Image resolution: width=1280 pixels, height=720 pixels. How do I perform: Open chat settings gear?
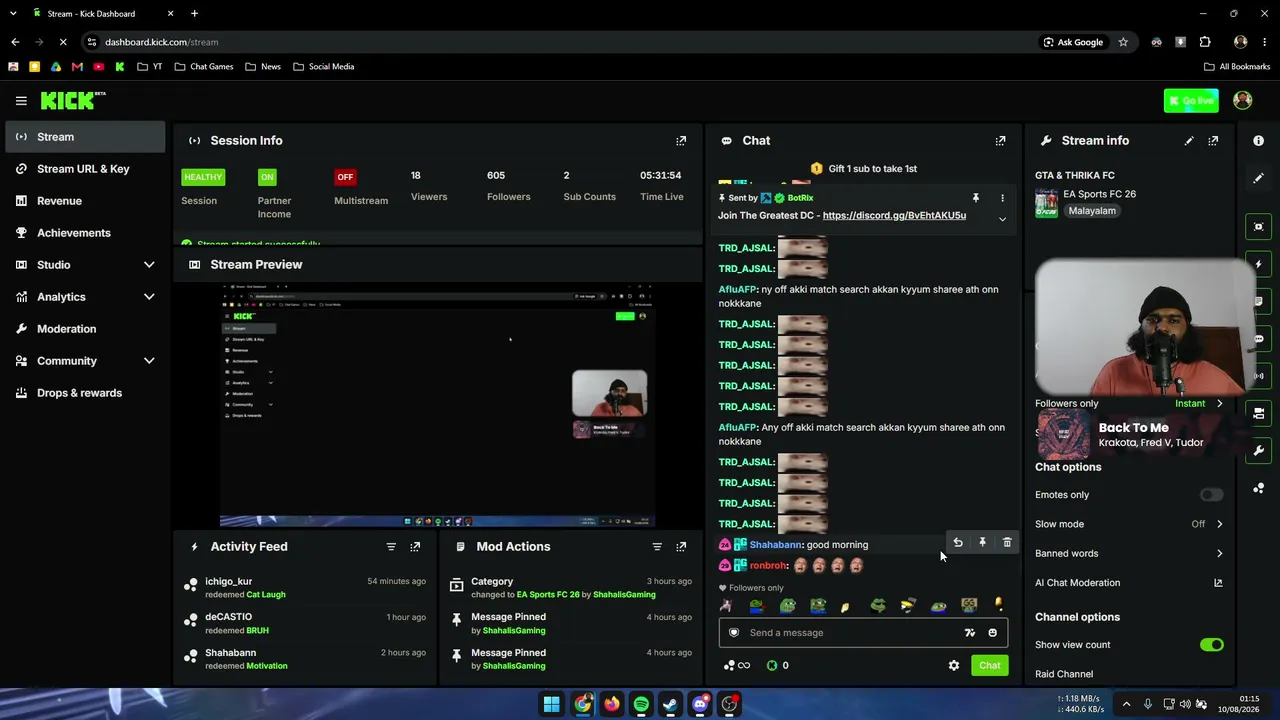tap(954, 665)
